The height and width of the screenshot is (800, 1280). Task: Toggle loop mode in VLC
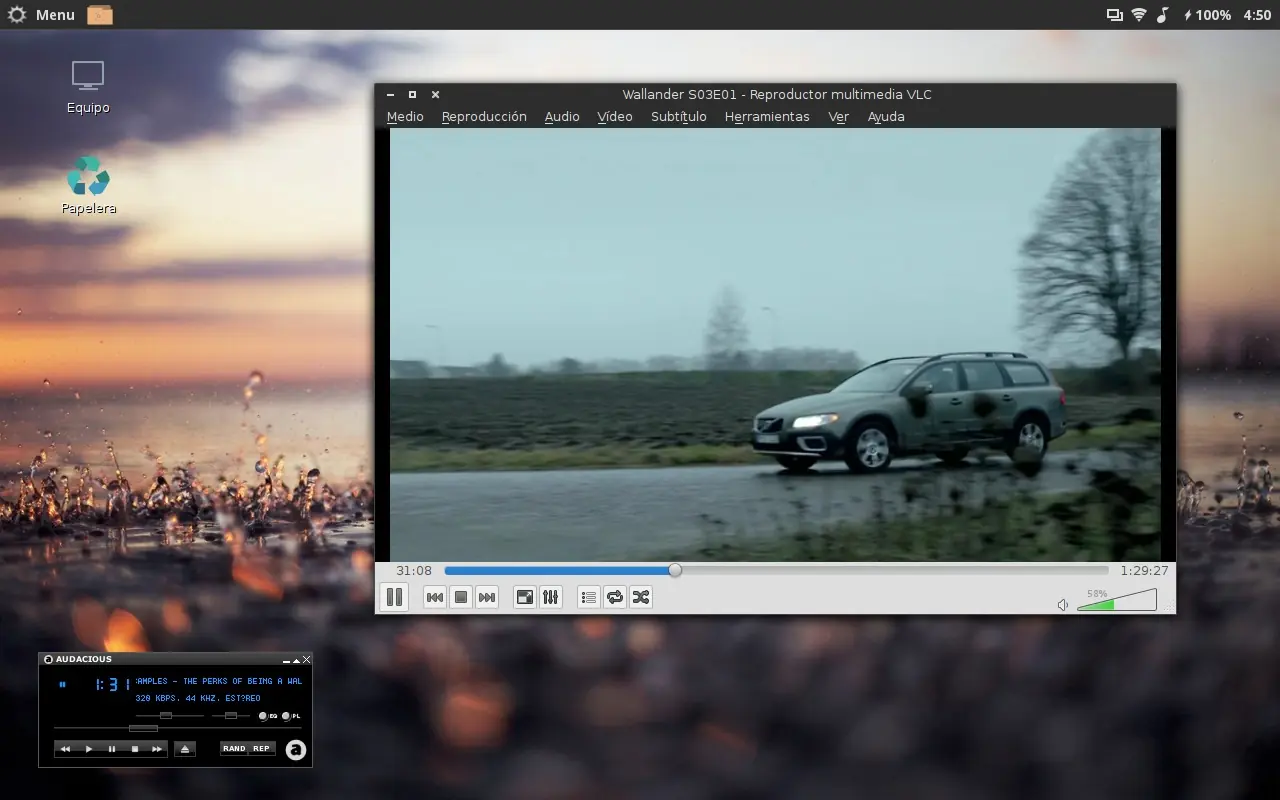click(615, 598)
